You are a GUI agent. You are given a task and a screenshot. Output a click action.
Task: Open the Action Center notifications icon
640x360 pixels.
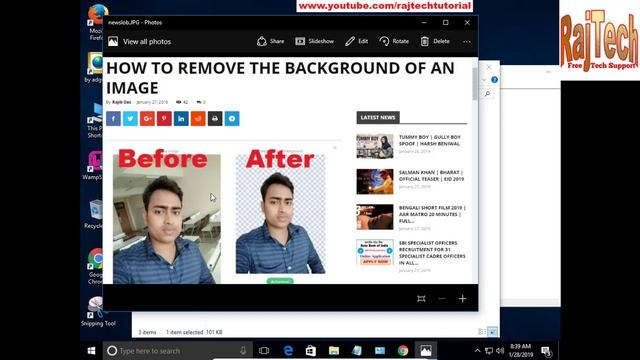pos(546,351)
